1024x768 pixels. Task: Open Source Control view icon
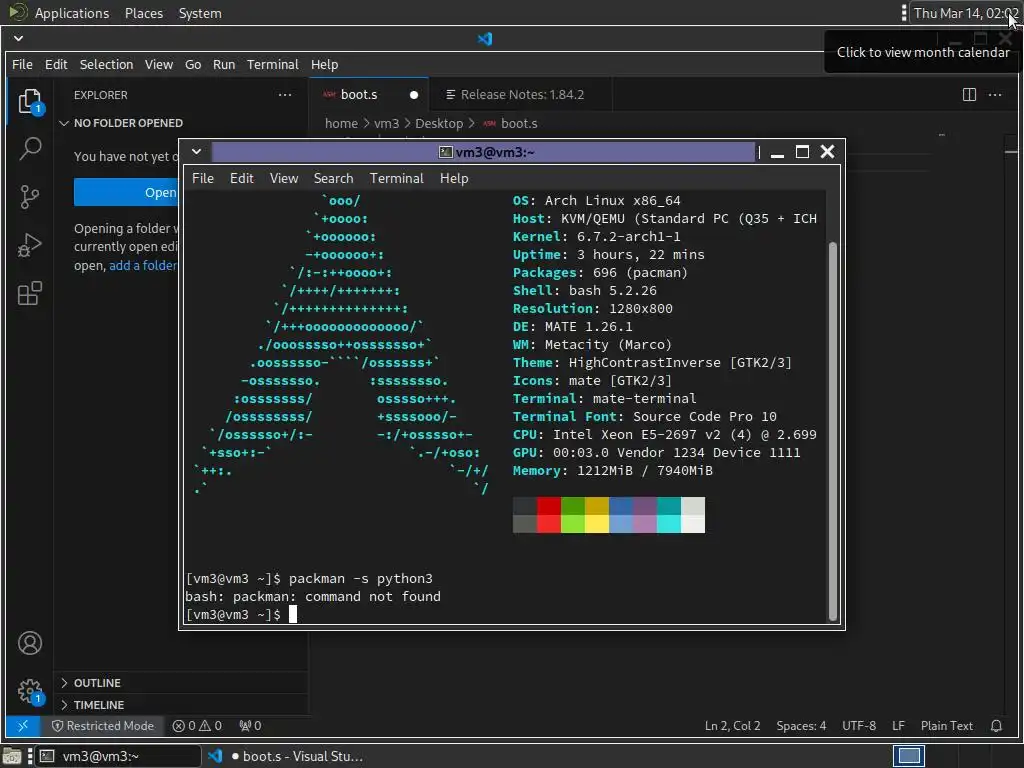[30, 197]
